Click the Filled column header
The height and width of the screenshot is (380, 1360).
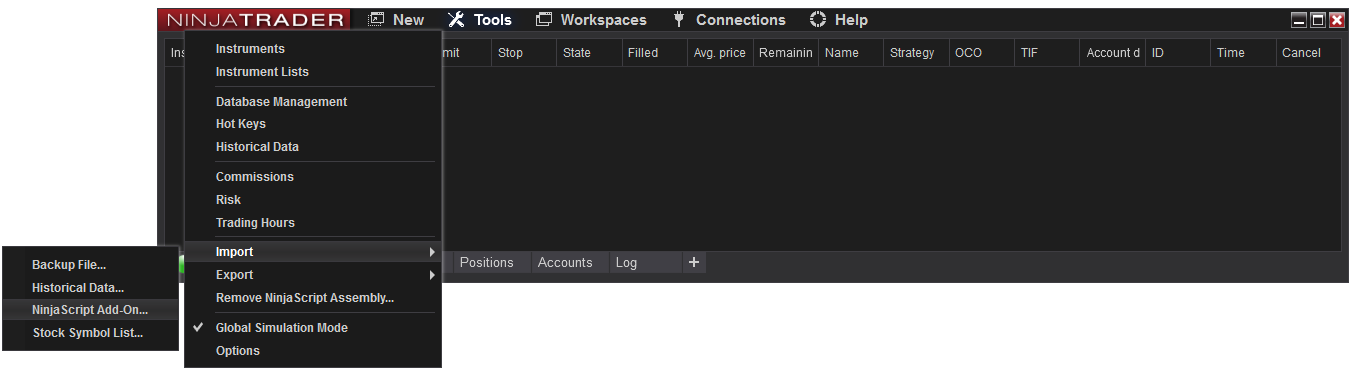(654, 53)
